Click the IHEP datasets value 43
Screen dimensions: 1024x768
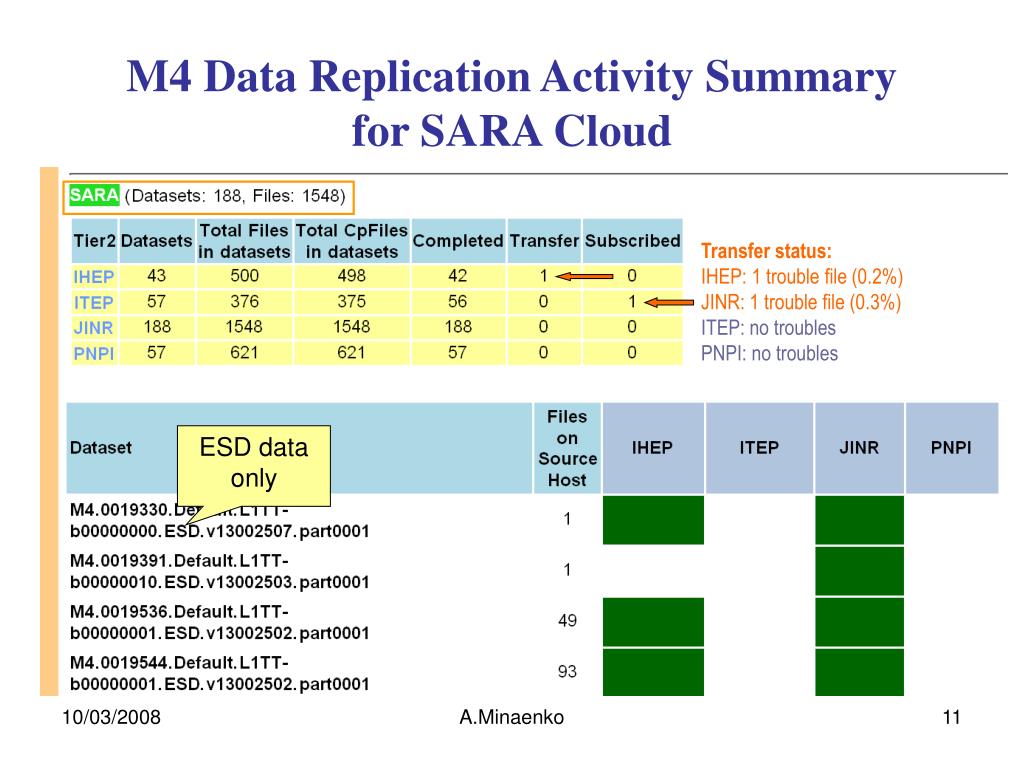point(157,276)
